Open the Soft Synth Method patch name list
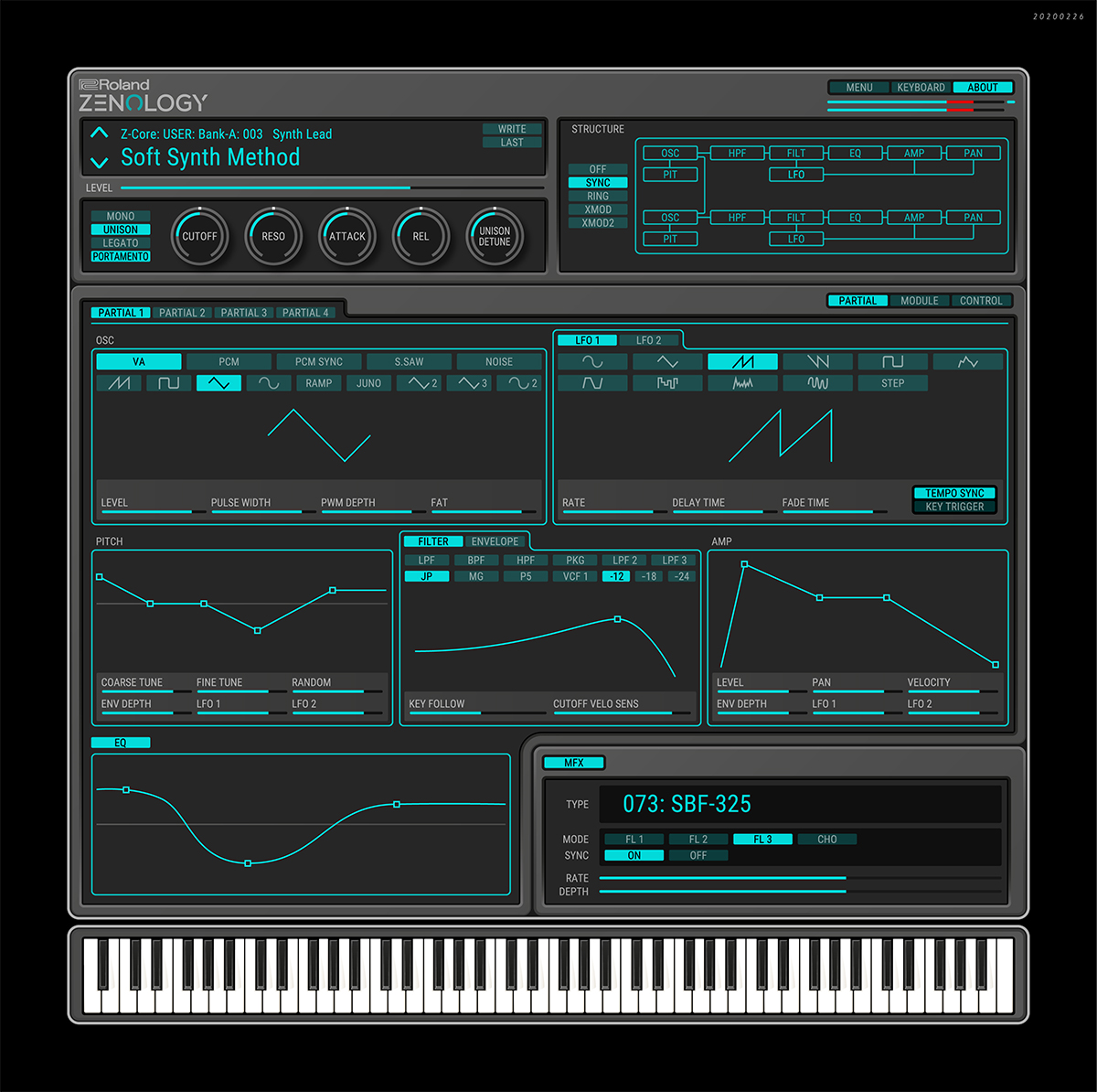 (x=210, y=157)
